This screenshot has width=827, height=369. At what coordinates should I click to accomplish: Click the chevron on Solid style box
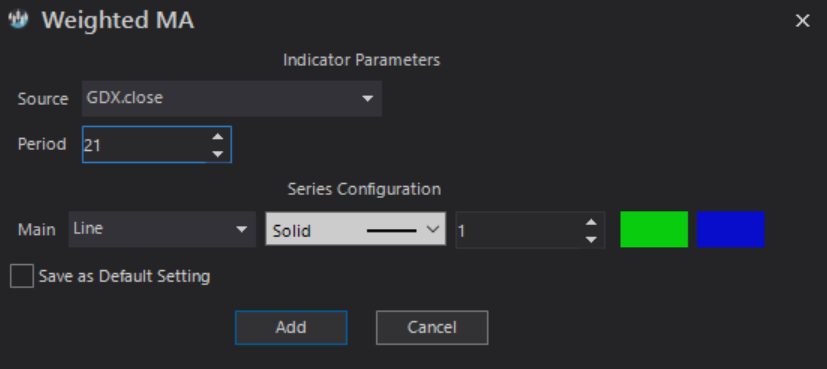click(x=432, y=230)
